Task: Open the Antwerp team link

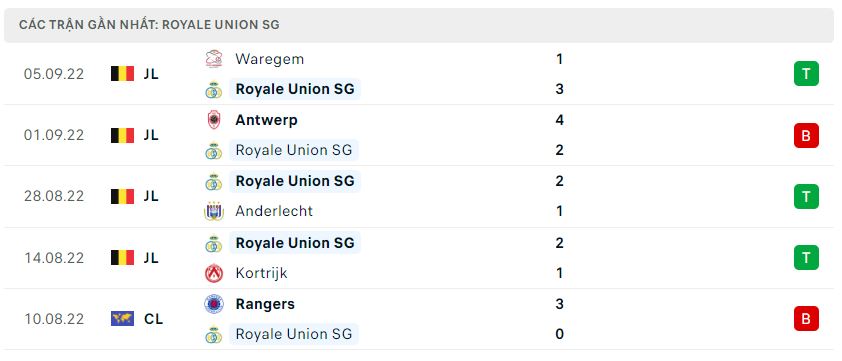Action: coord(266,120)
